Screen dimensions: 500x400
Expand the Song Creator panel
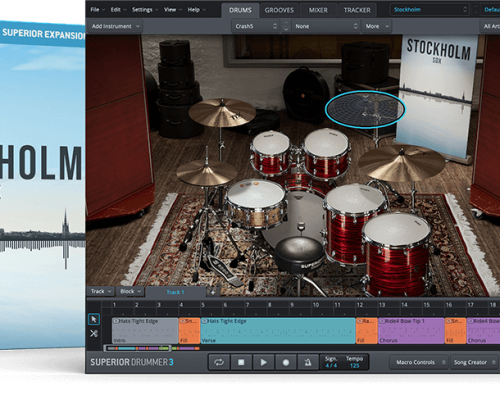[474, 362]
